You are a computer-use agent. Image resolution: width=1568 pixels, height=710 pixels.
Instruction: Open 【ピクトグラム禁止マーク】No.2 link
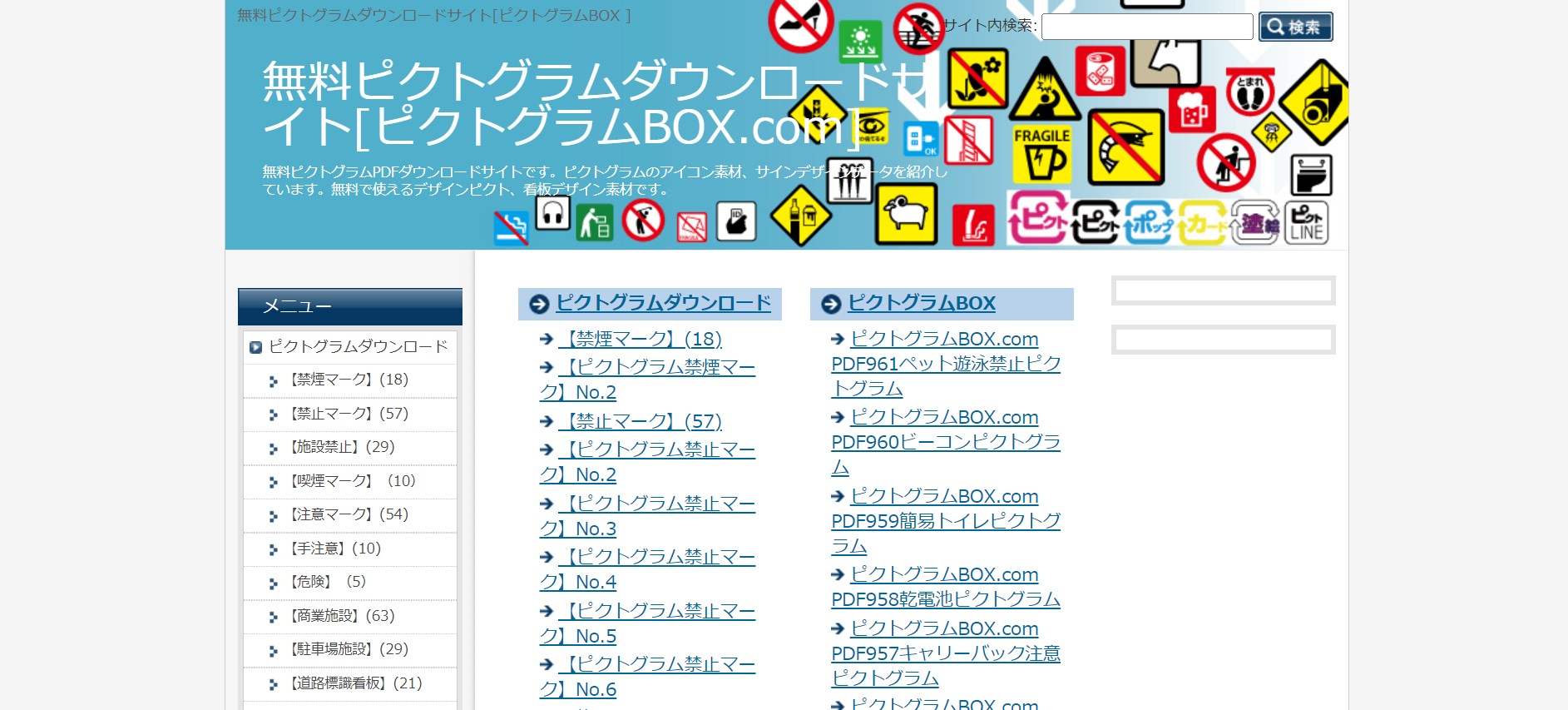click(647, 462)
